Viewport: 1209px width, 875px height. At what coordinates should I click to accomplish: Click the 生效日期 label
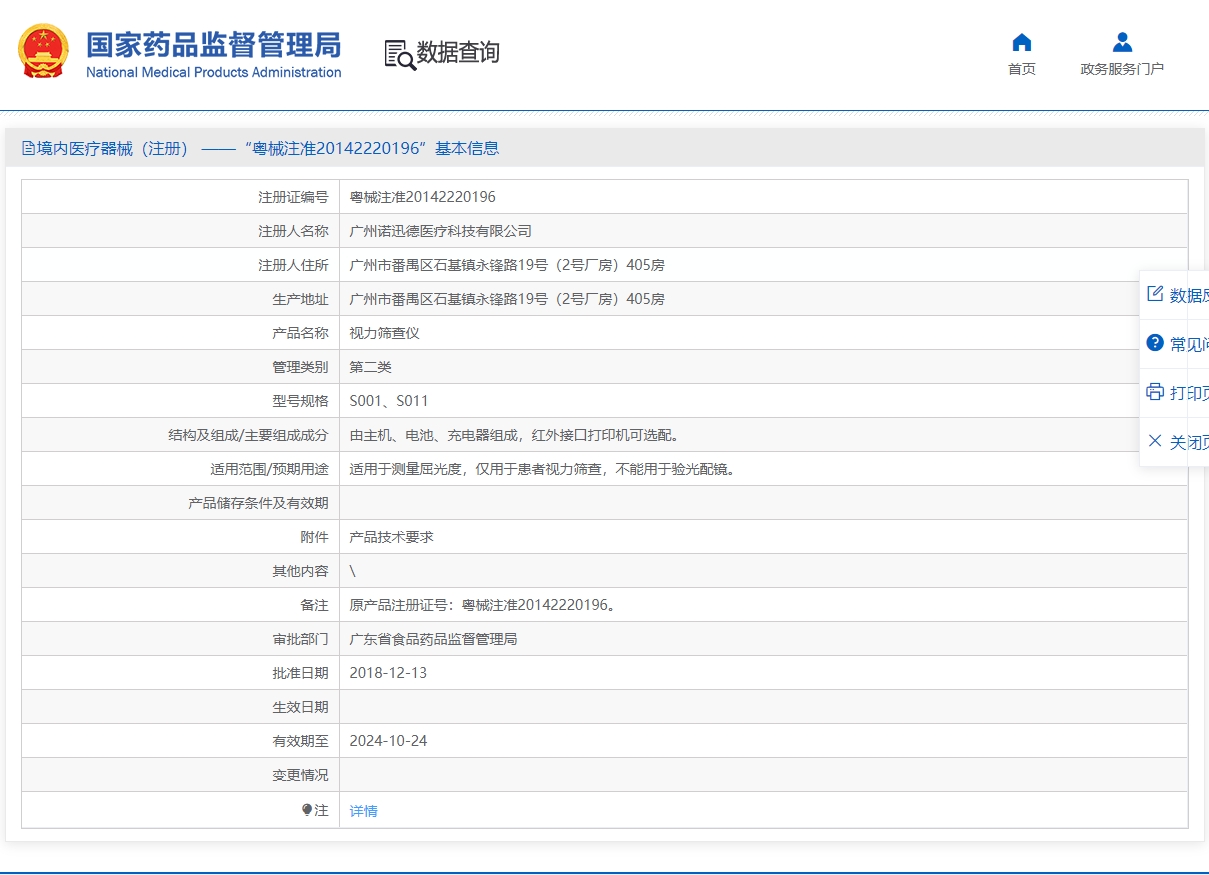[x=301, y=707]
